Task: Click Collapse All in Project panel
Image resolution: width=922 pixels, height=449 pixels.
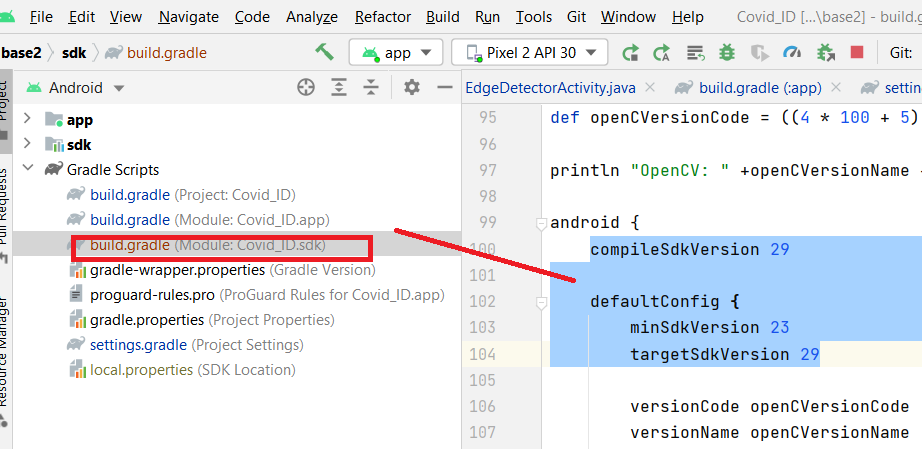Action: coord(372,88)
